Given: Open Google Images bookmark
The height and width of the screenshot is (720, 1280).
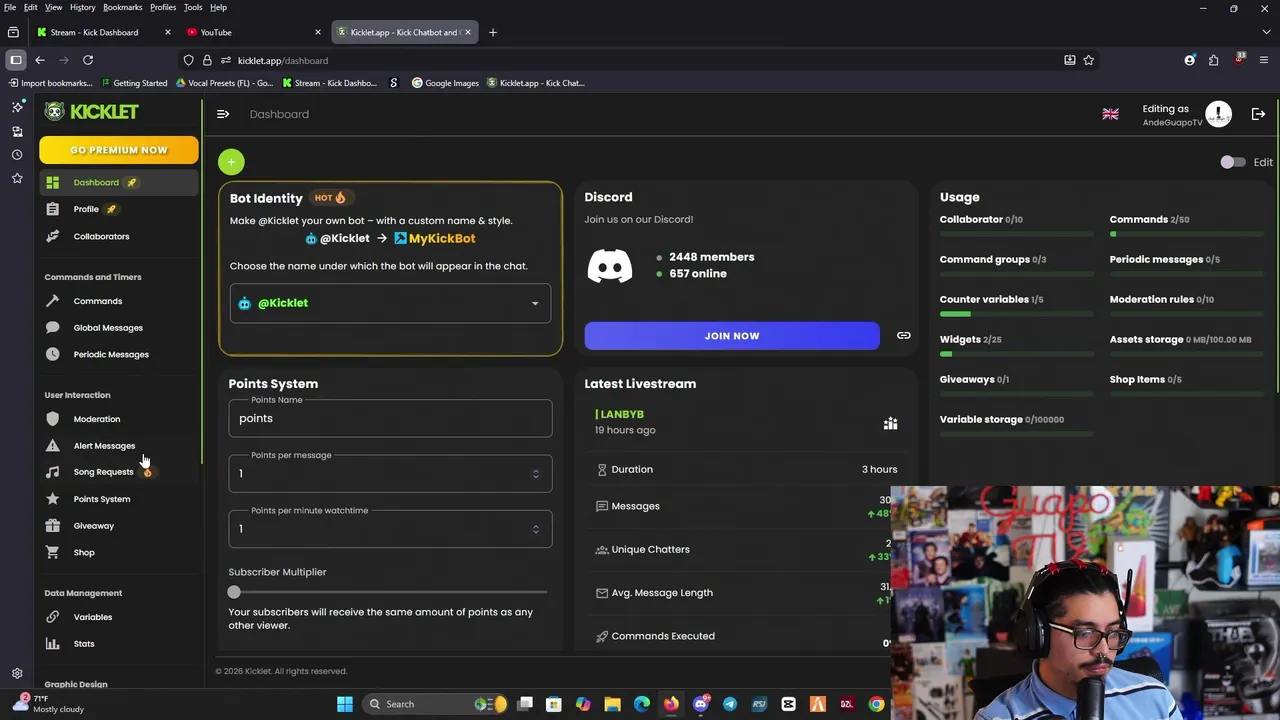Looking at the screenshot, I should tap(445, 83).
